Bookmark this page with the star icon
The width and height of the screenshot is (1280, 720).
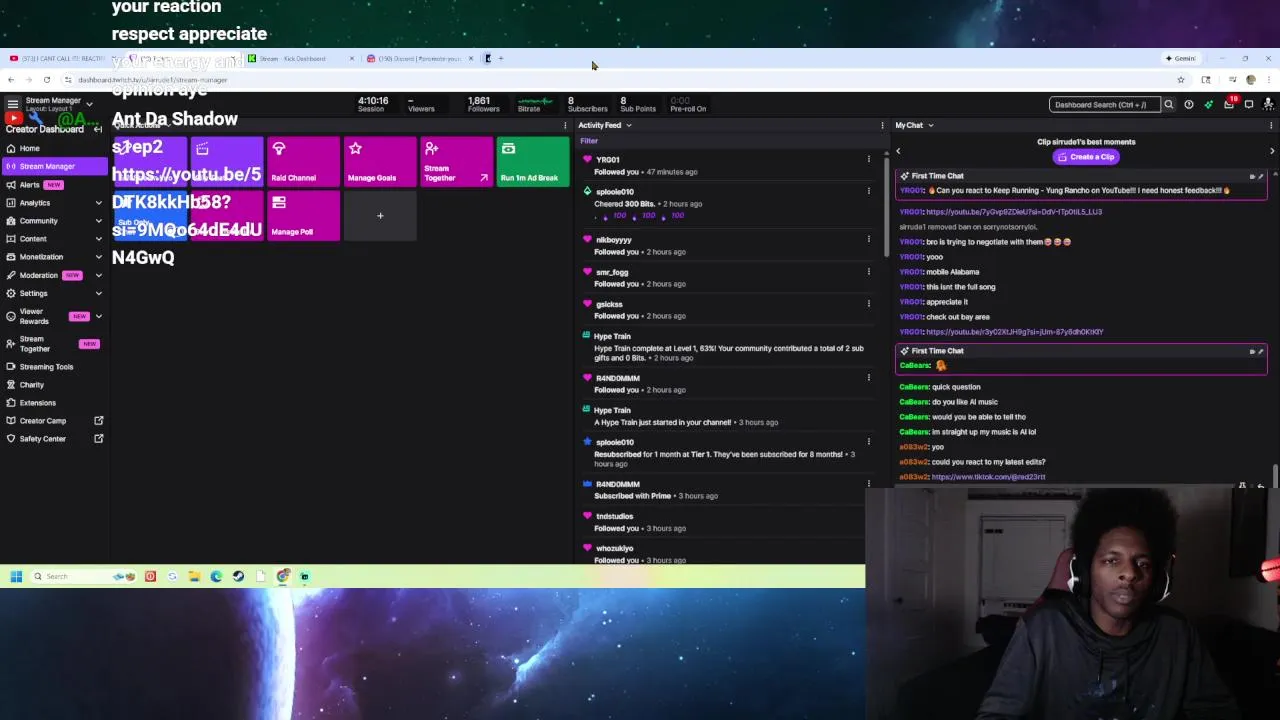coord(1180,80)
